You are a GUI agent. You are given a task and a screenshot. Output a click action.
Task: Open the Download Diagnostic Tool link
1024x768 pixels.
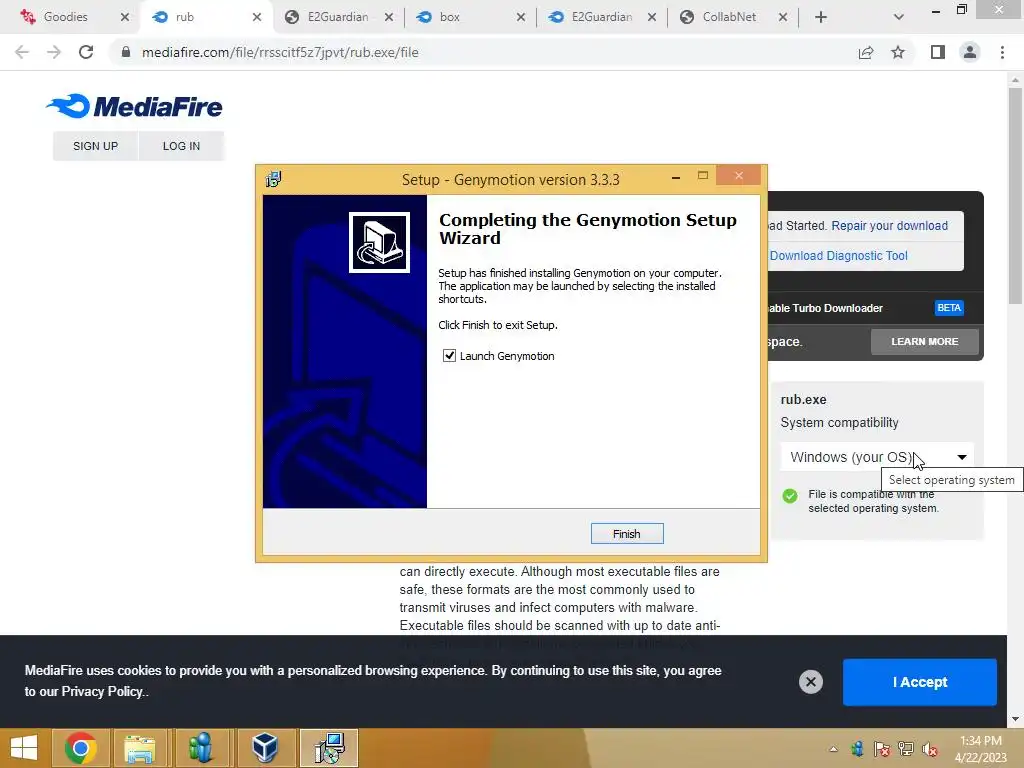(839, 255)
